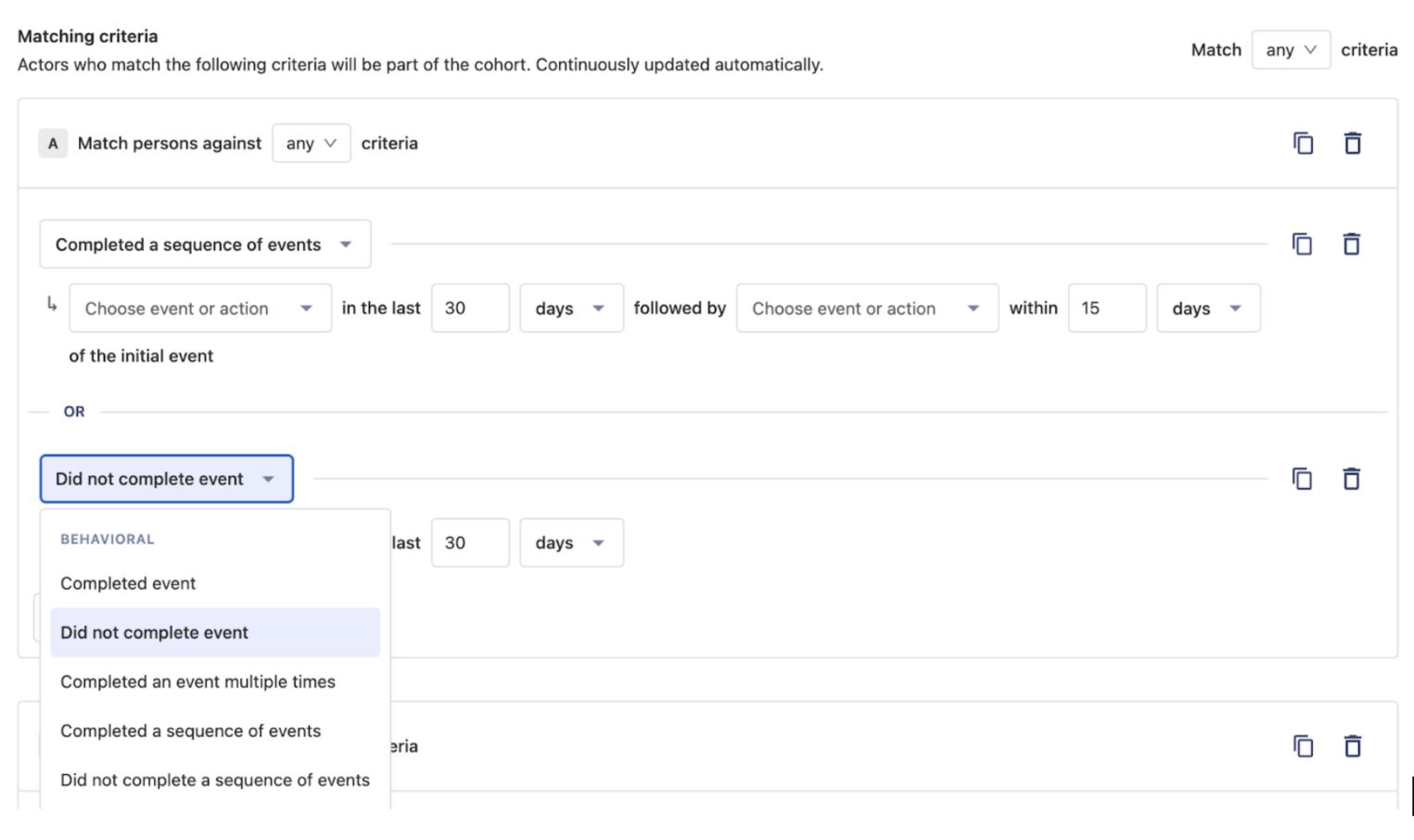Click trash icon of the bottom criteria group
This screenshot has height=840, width=1414.
[x=1352, y=746]
